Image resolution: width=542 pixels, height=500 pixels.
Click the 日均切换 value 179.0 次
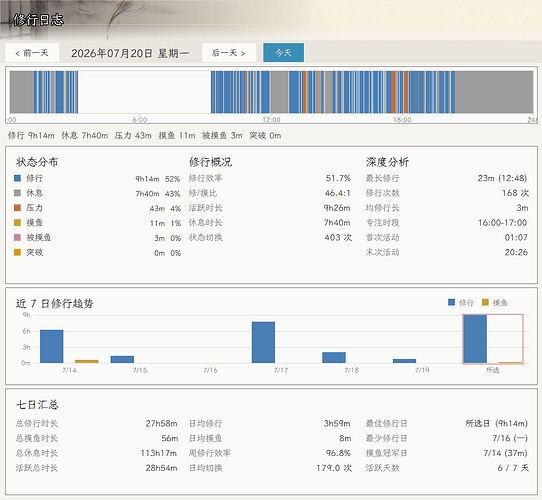pos(334,468)
